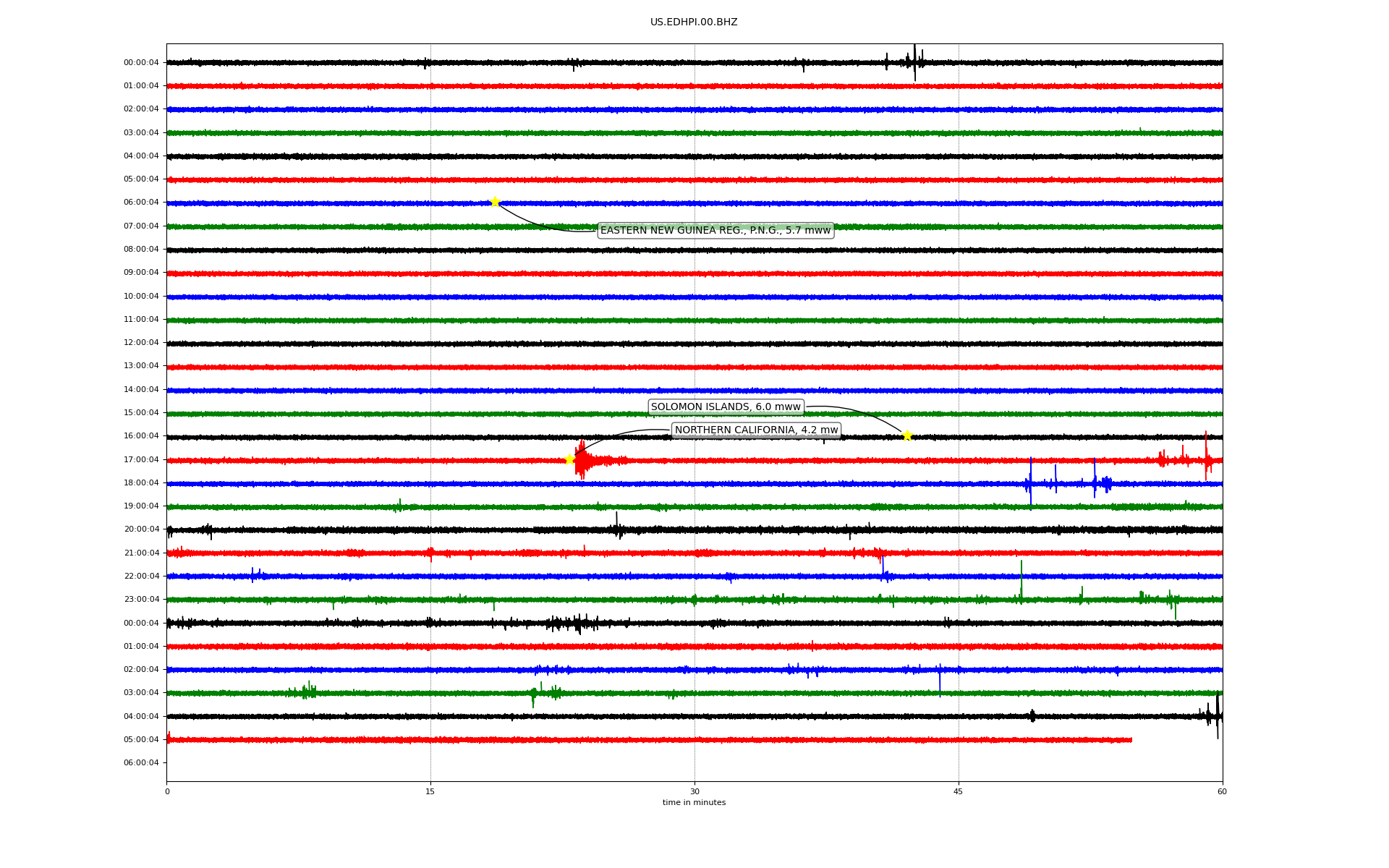
Task: Click the Solomon Islands earthquake star marker
Action: pyautogui.click(x=907, y=435)
